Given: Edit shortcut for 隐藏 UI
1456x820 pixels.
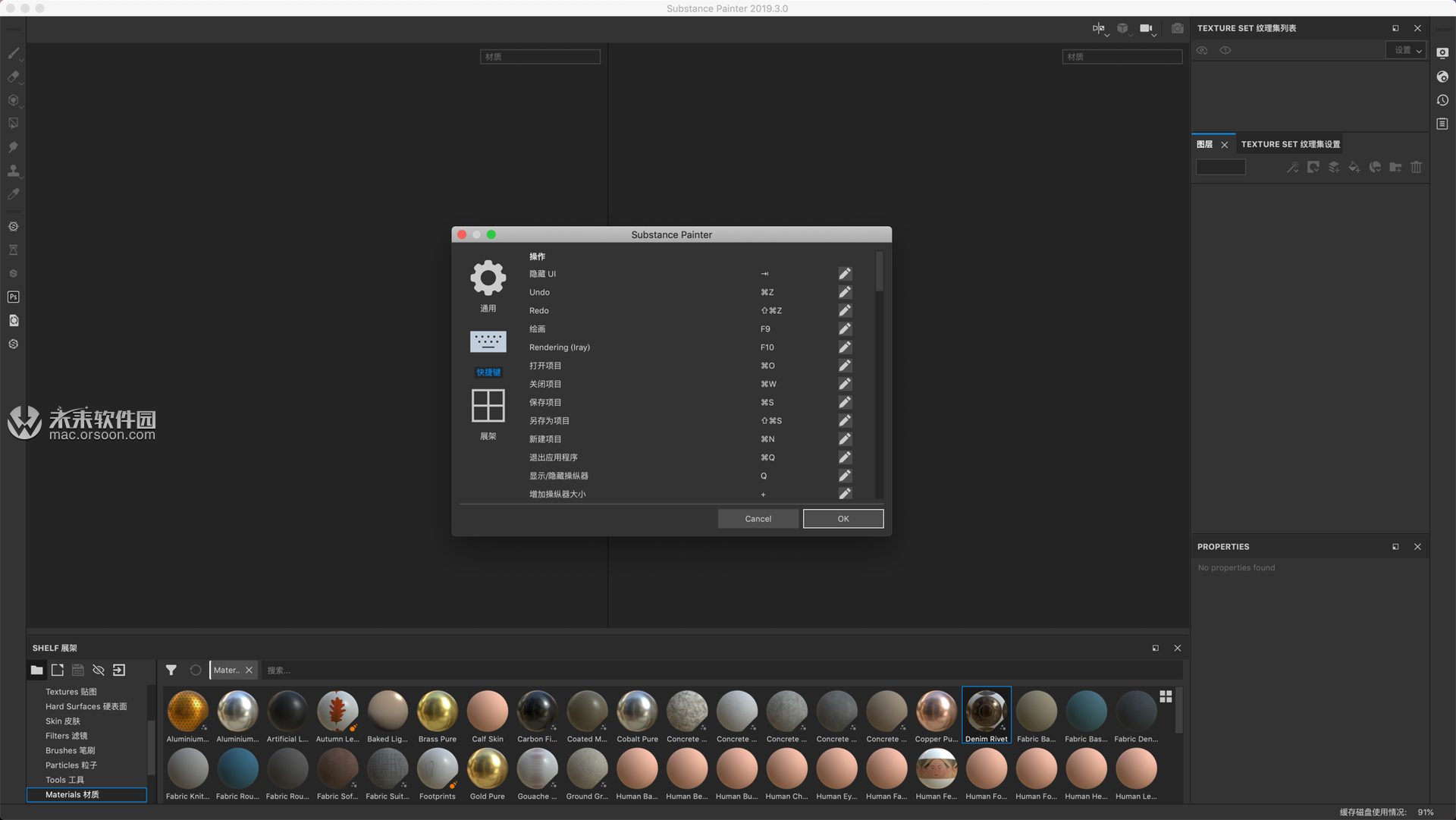Looking at the screenshot, I should tap(845, 274).
